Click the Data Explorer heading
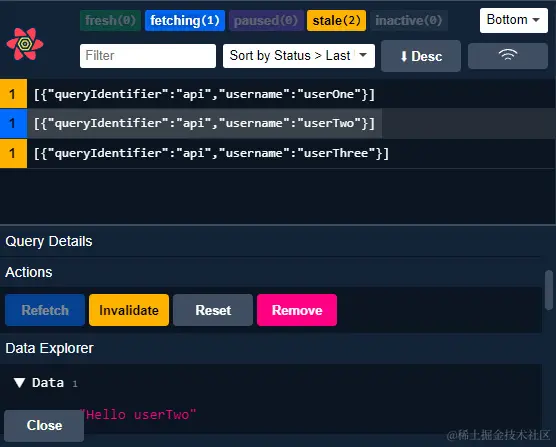This screenshot has width=556, height=447. [x=50, y=348]
